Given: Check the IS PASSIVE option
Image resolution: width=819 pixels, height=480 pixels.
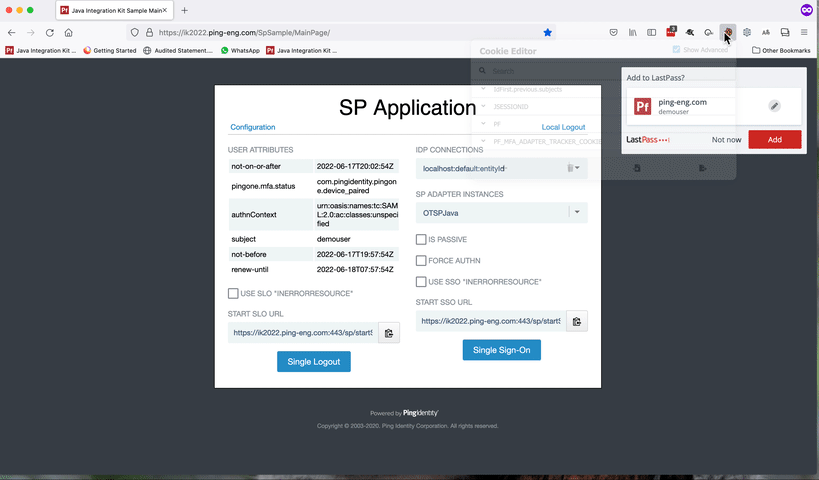Looking at the screenshot, I should (x=421, y=239).
